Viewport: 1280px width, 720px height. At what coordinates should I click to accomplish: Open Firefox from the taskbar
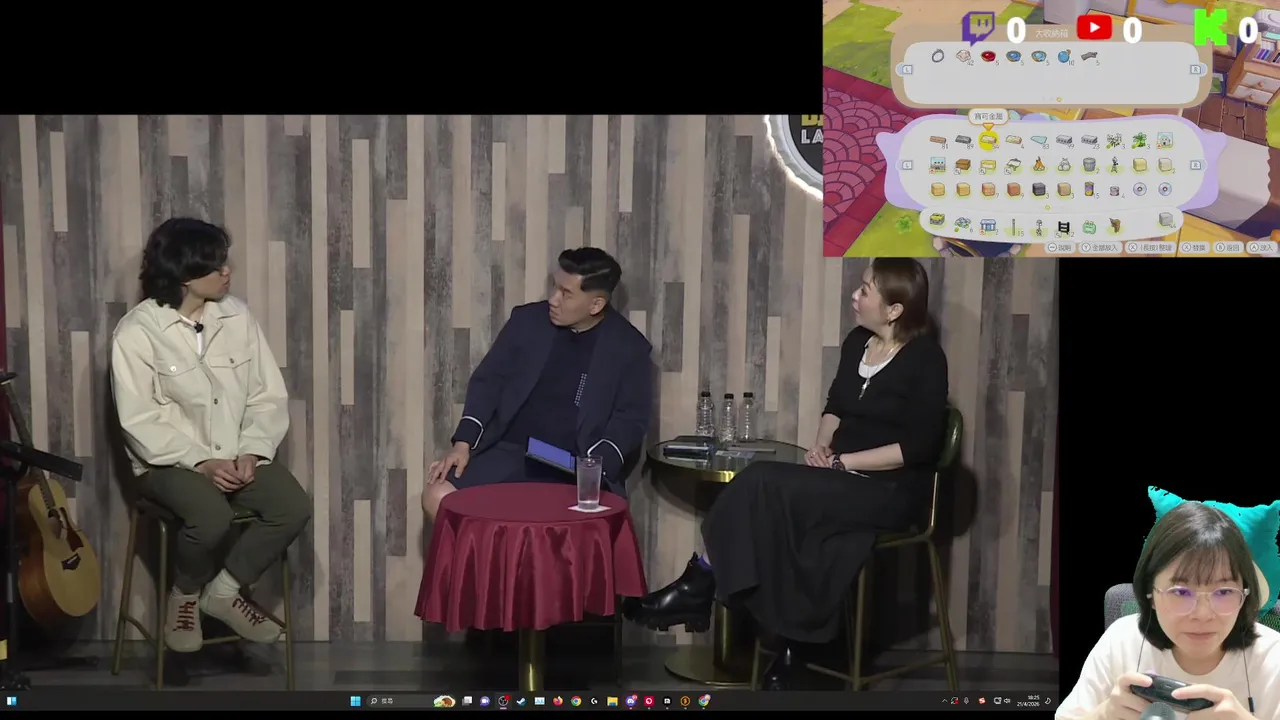pyautogui.click(x=558, y=701)
